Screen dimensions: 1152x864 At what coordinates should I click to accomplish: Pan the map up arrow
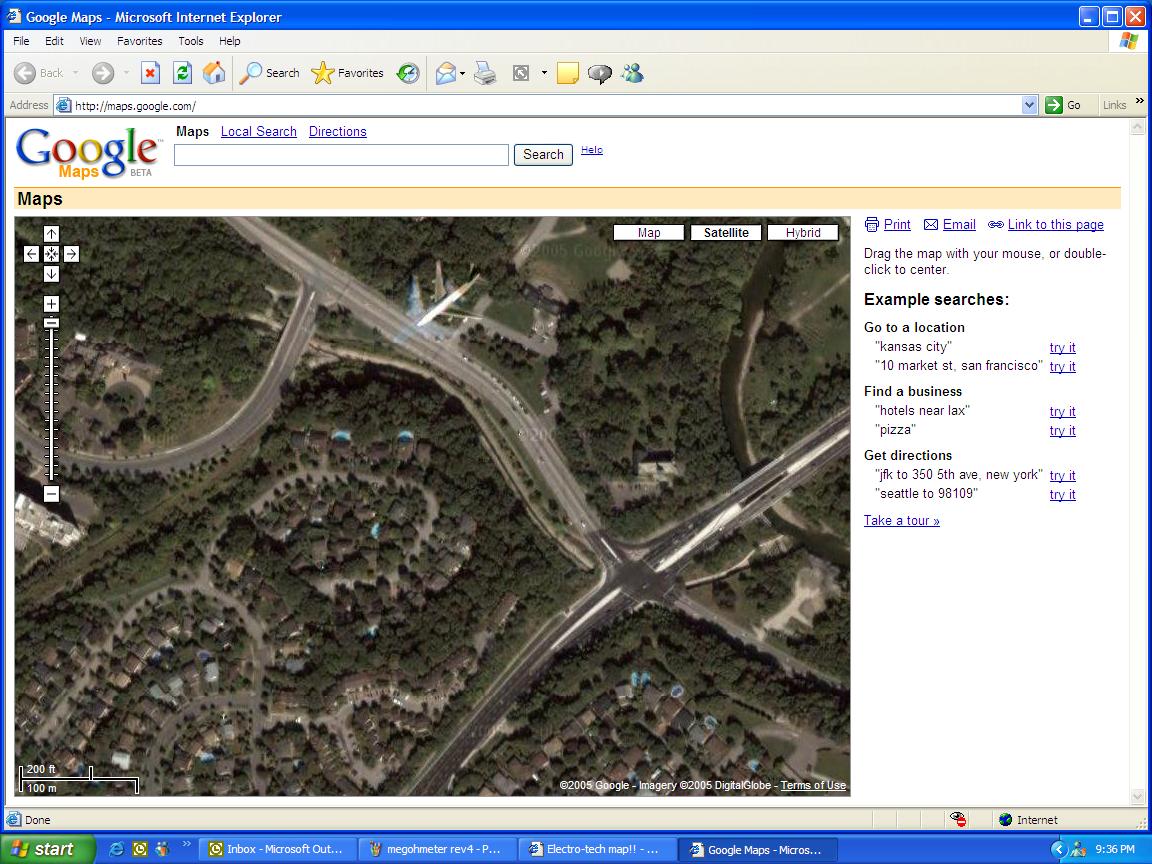(51, 234)
